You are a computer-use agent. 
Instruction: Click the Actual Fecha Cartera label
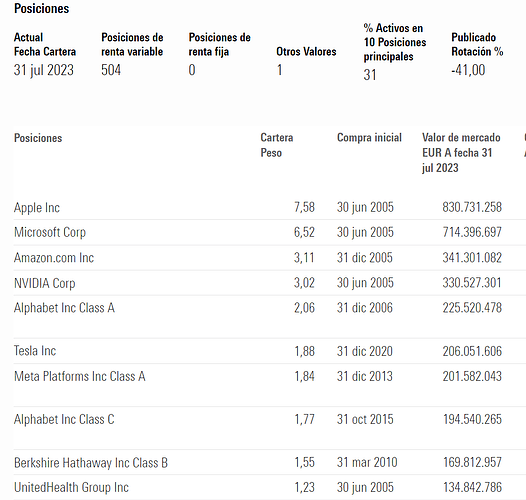click(45, 44)
